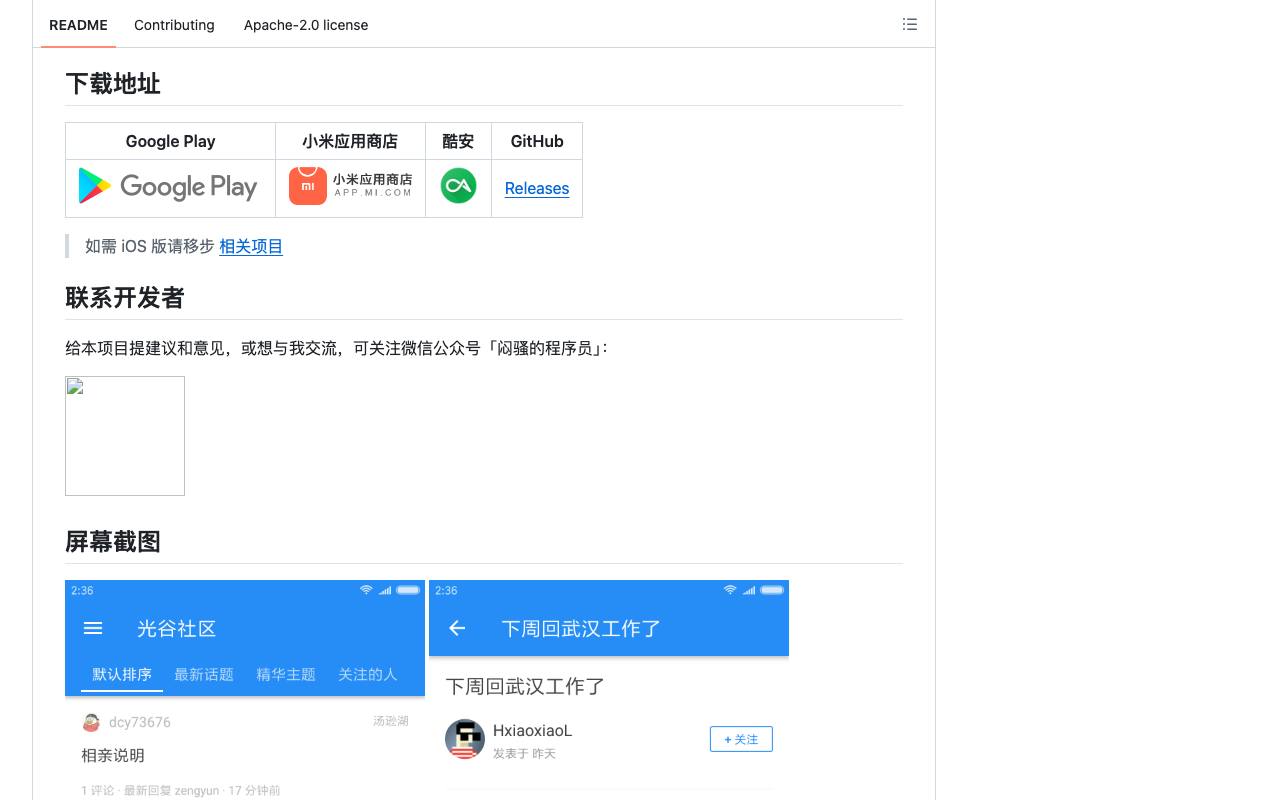Screen dimensions: 1280x800
Task: Open the README outline list icon
Action: pos(909,24)
